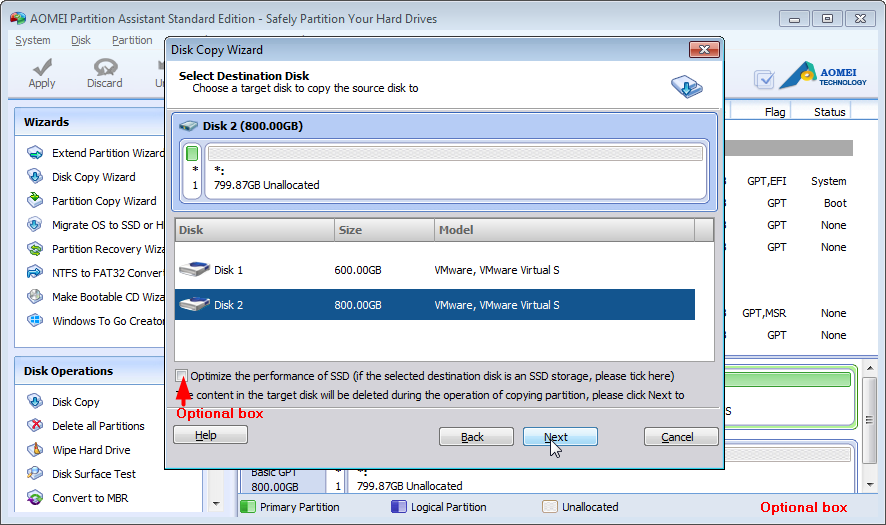Click Wipe Hard Drive icon
This screenshot has width=886, height=525.
(35, 449)
